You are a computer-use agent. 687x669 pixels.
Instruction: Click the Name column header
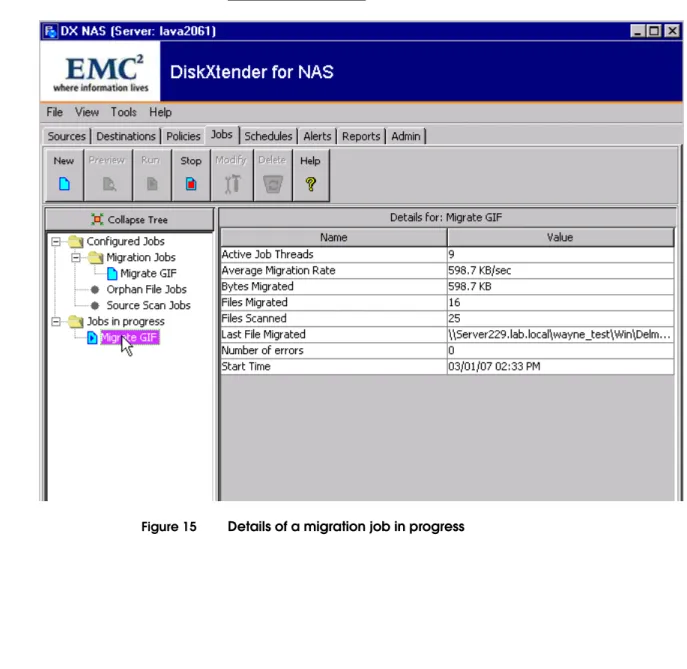tap(334, 237)
